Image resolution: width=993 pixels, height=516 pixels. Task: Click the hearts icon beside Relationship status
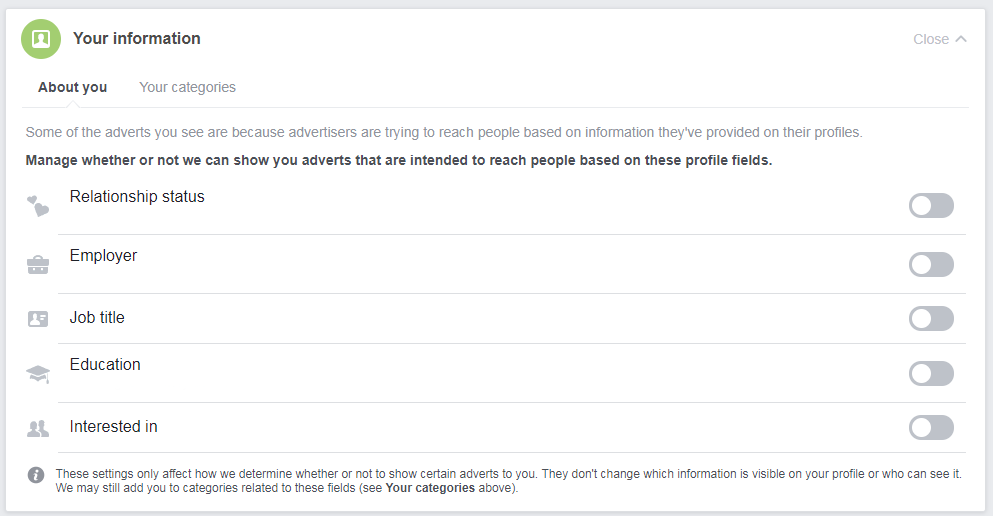(x=38, y=207)
